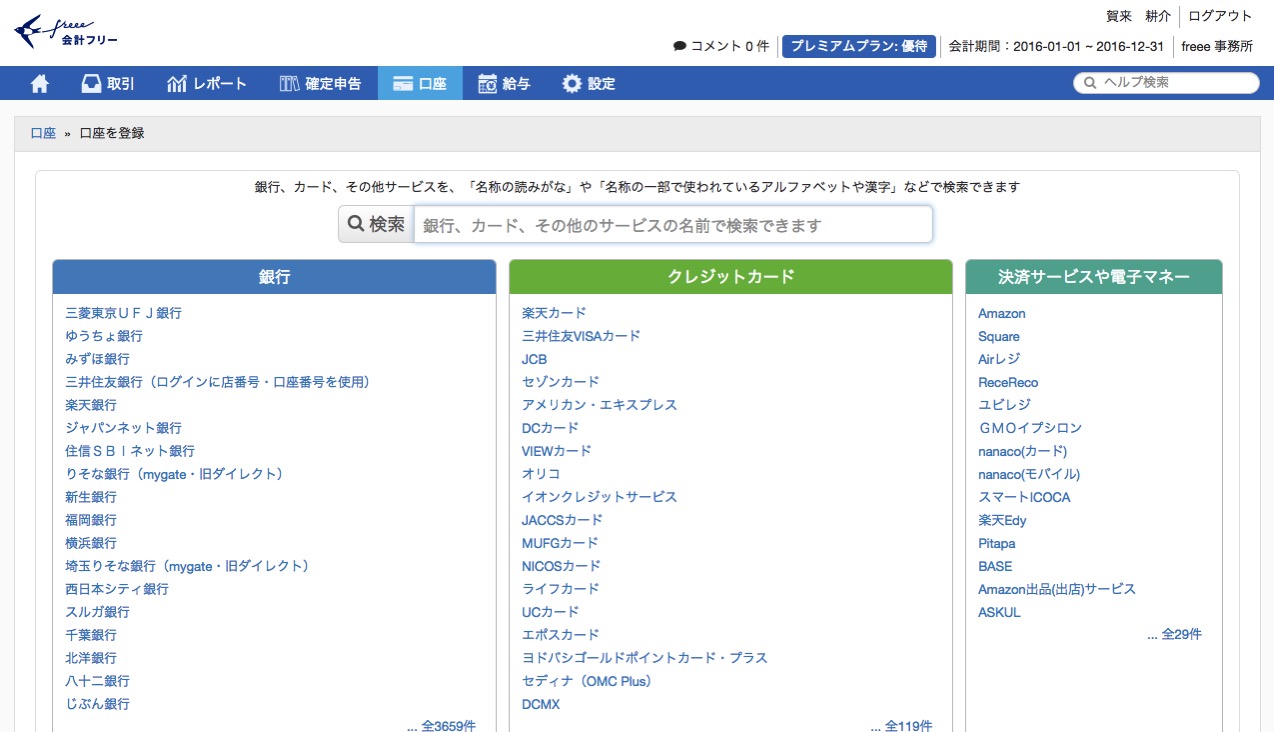Select Amazon payment service

[x=1002, y=313]
